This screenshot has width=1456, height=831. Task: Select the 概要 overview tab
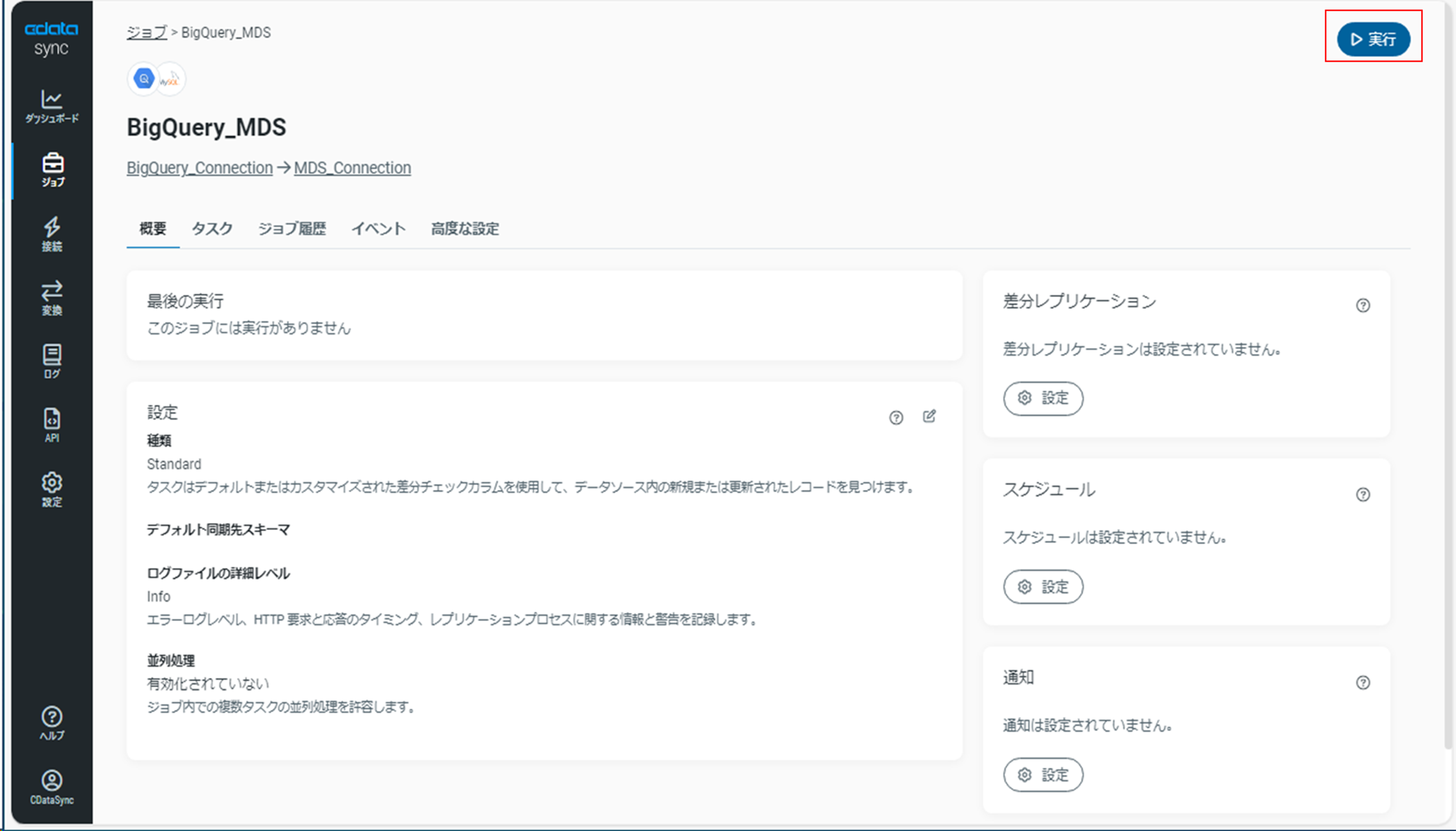(153, 229)
